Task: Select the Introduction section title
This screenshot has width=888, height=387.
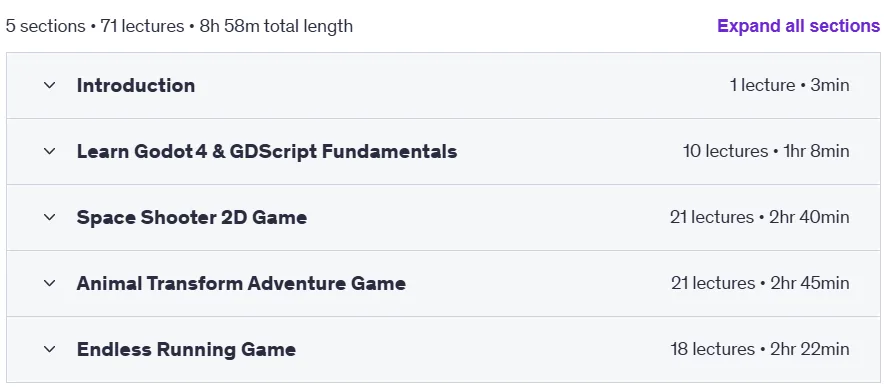Action: click(136, 86)
